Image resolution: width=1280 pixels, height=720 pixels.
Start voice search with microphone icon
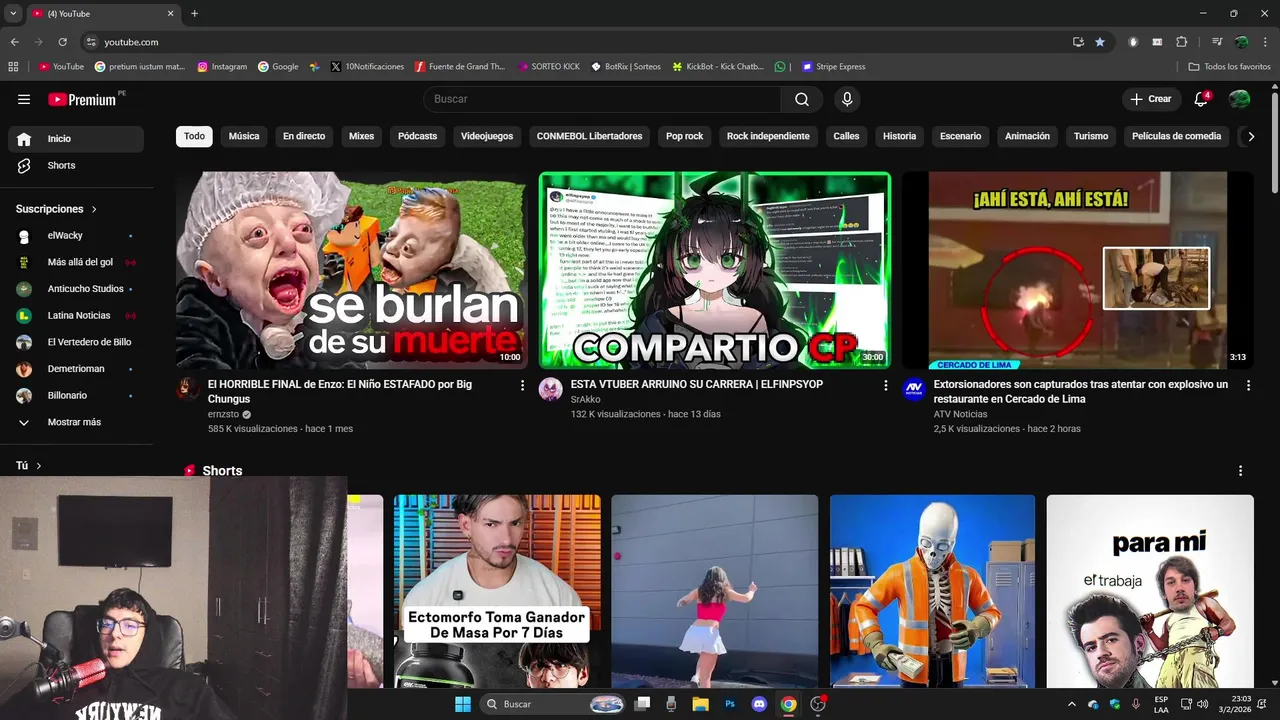point(847,99)
